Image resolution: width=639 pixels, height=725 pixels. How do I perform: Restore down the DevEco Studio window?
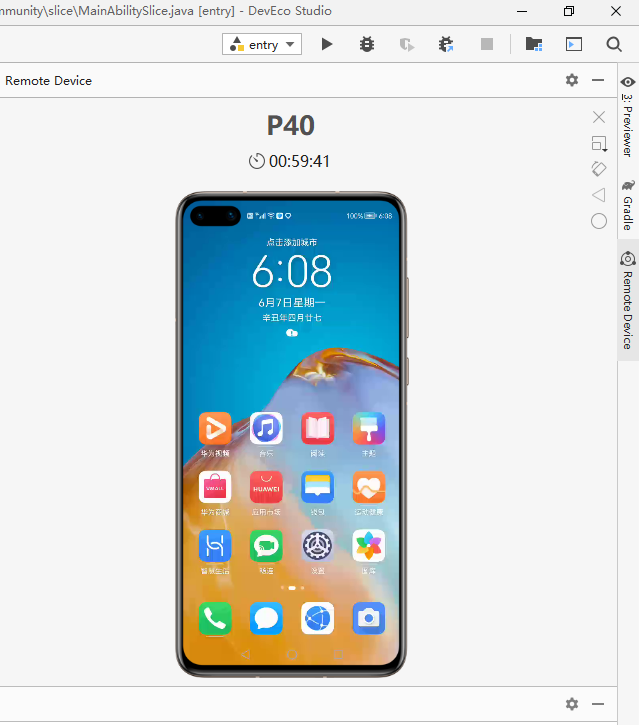tap(569, 11)
